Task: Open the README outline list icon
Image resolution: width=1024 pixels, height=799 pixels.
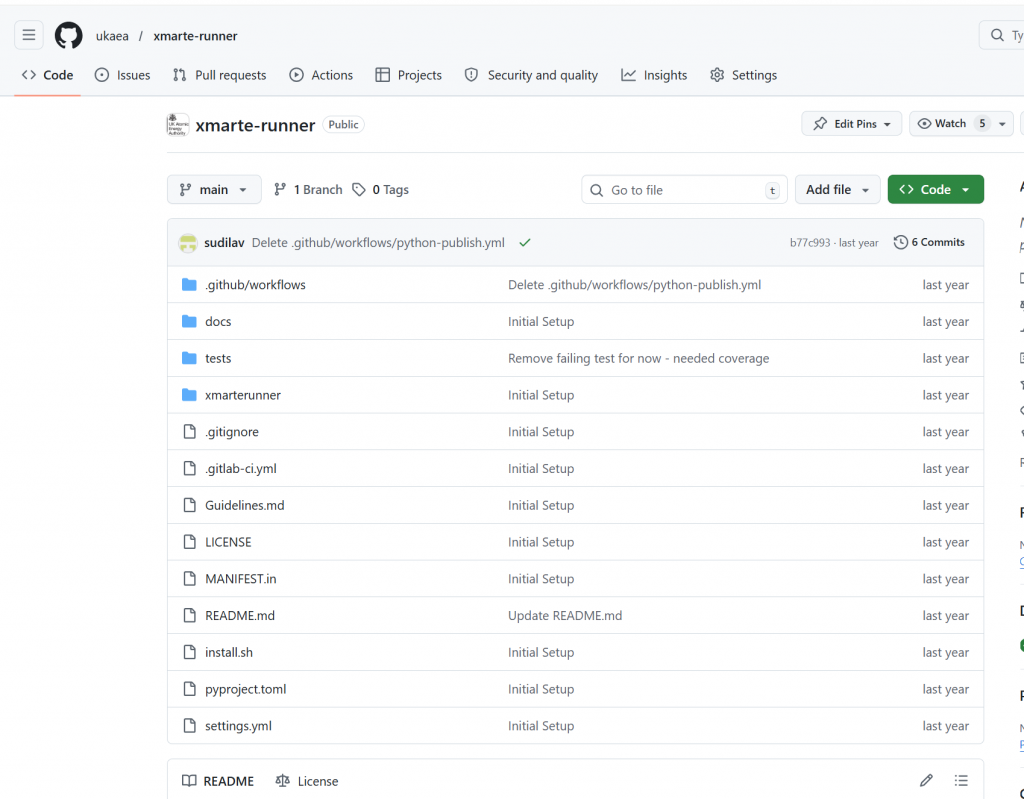Action: 961,781
